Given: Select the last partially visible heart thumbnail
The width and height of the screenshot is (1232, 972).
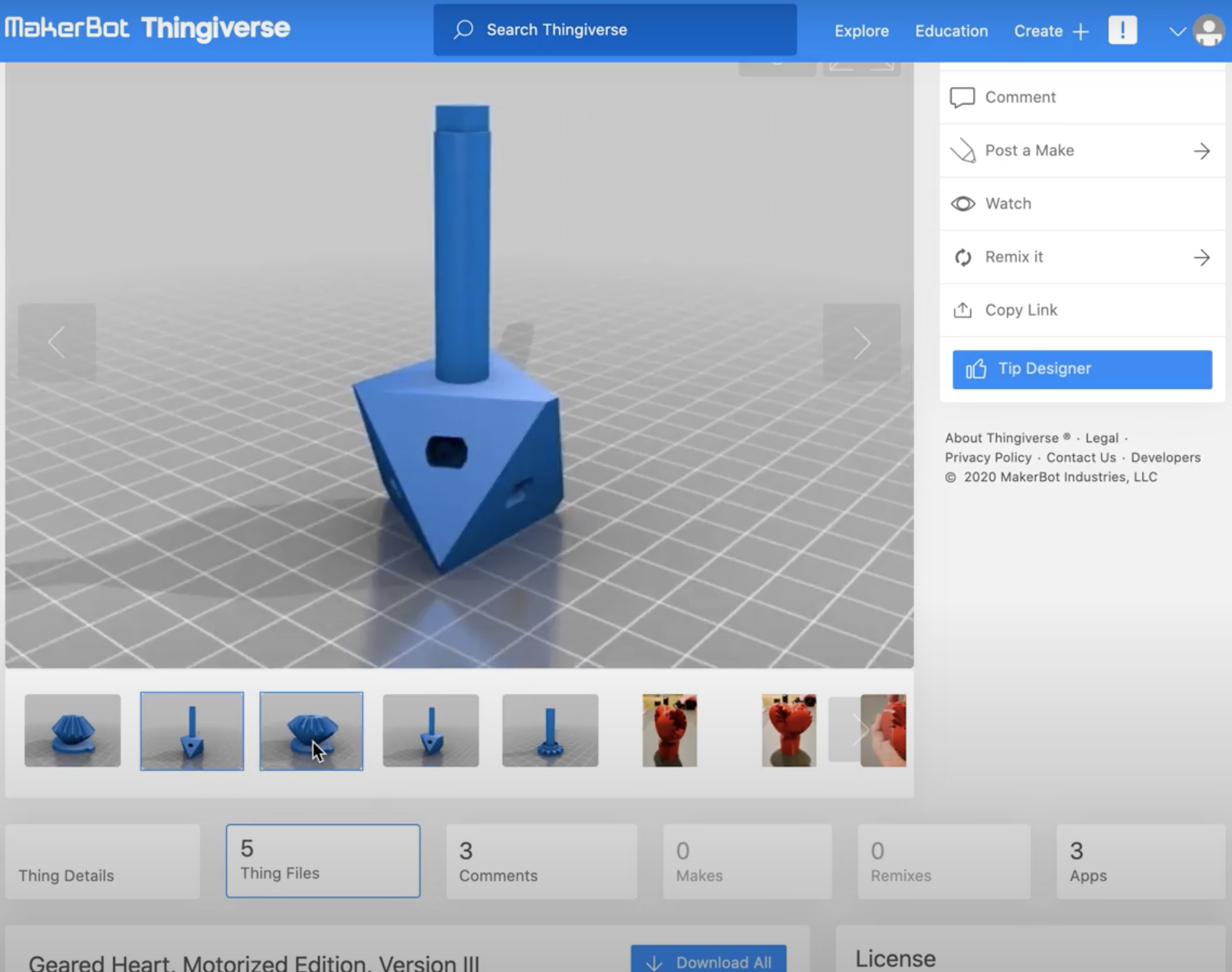Looking at the screenshot, I should pyautogui.click(x=883, y=731).
